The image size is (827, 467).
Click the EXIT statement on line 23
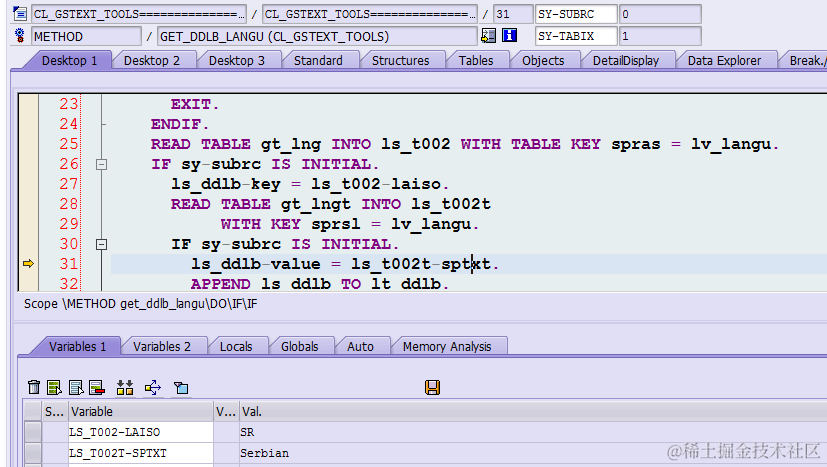[x=194, y=104]
